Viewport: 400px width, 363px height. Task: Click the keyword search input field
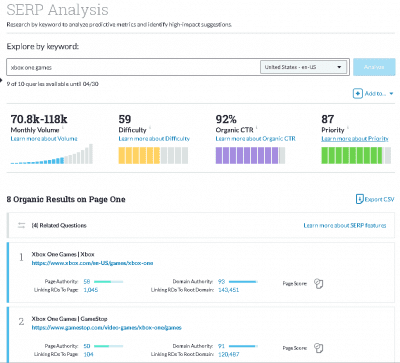click(x=133, y=67)
